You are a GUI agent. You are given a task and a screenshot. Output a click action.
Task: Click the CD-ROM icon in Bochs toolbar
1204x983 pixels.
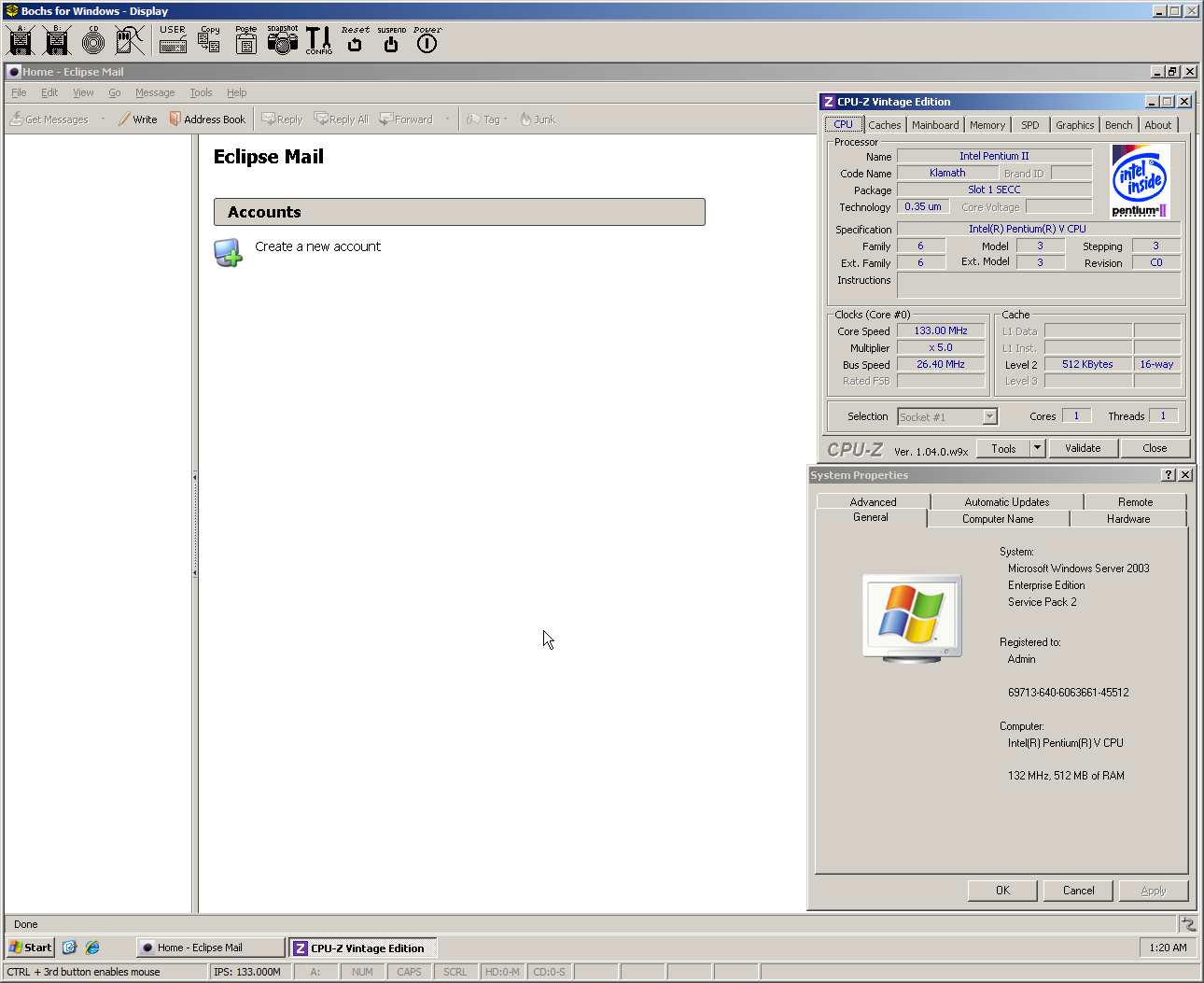tap(92, 40)
